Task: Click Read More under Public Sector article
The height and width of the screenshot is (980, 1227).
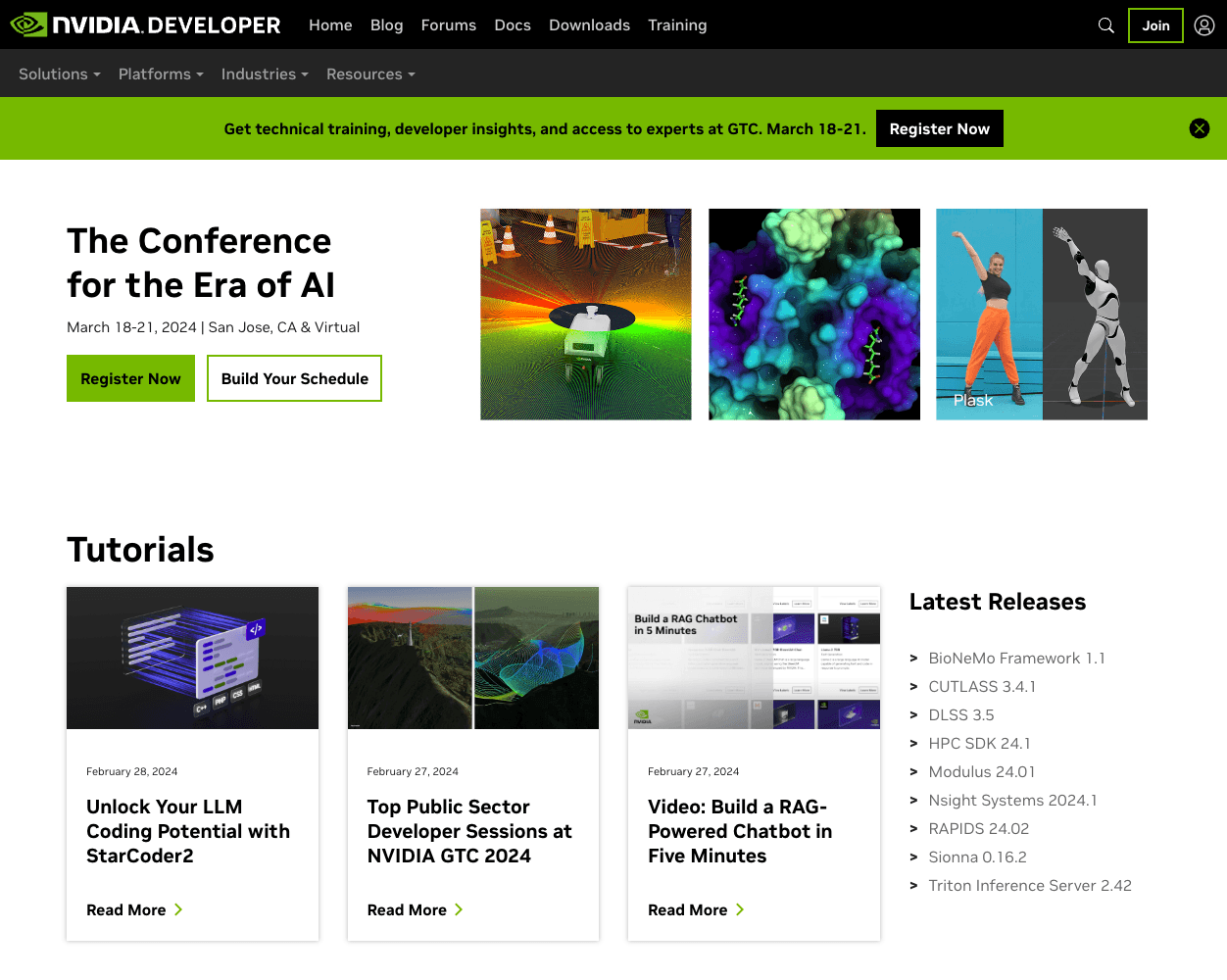Action: [407, 909]
